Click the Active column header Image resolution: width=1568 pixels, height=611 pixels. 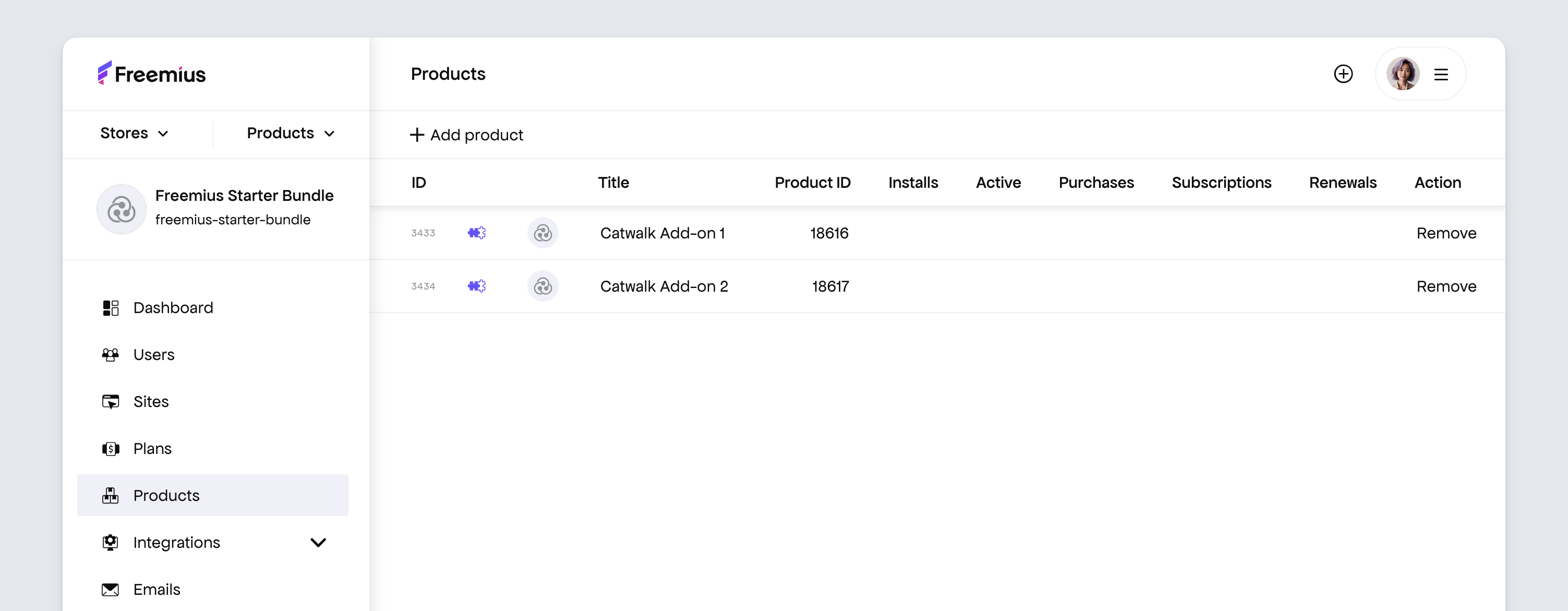coord(998,182)
